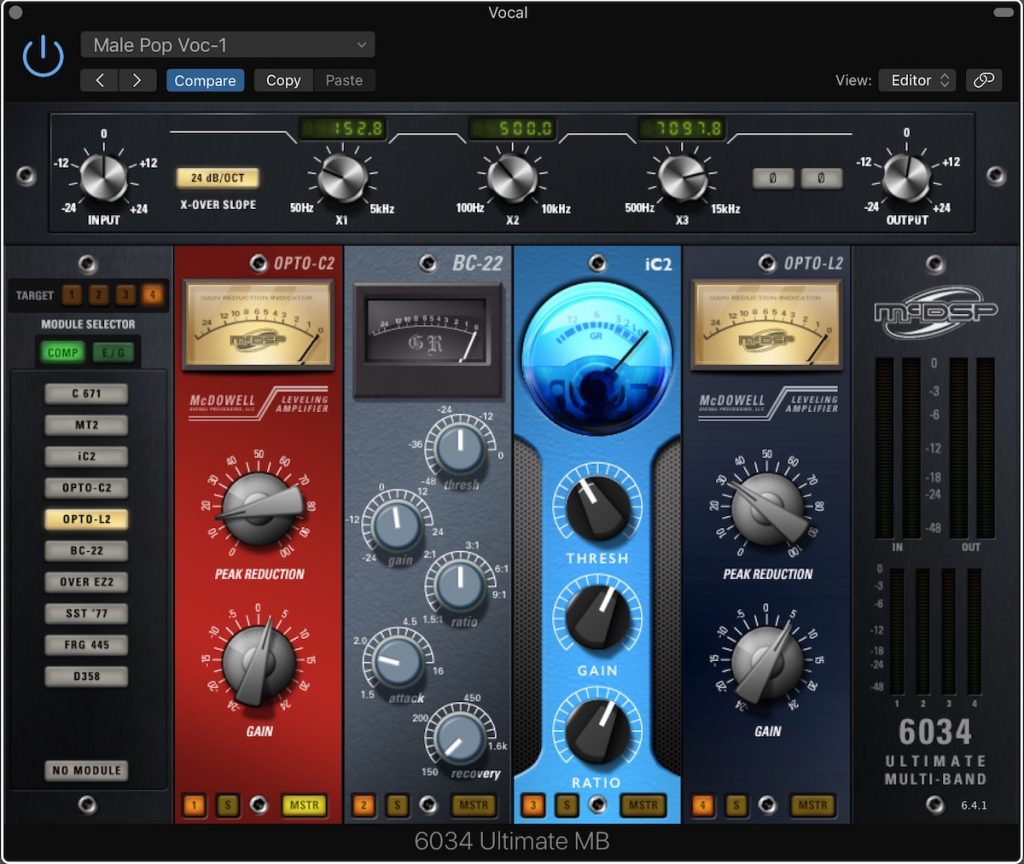Switch module selector to COMP
The width and height of the screenshot is (1024, 864).
62,353
